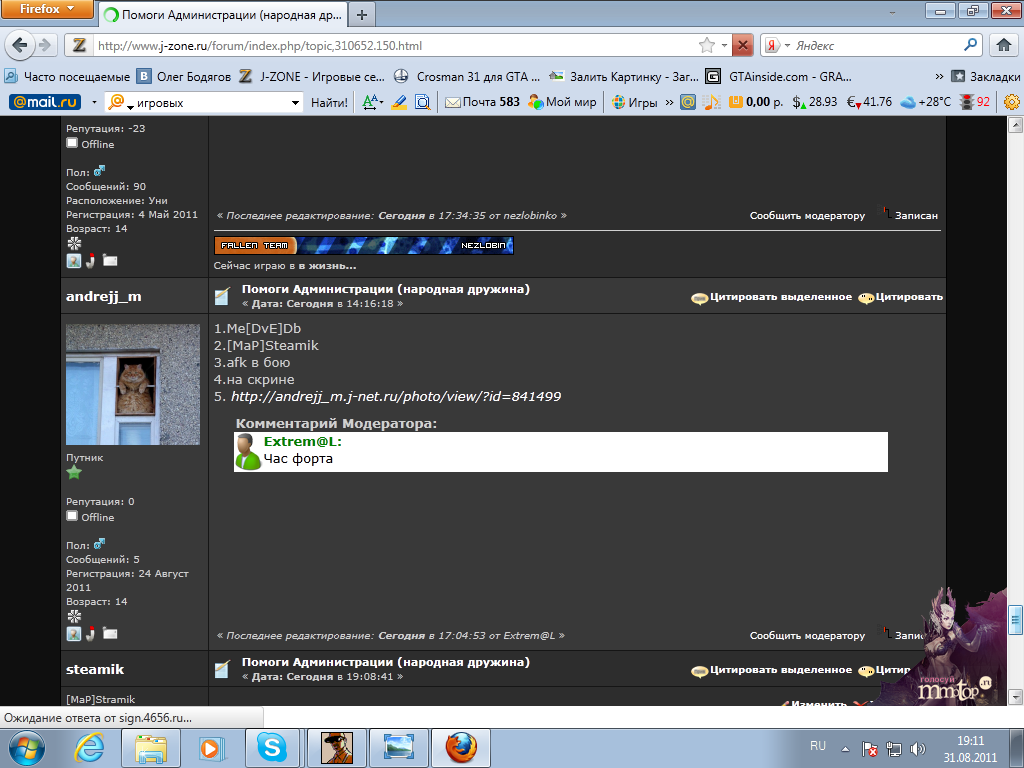Select the Помоги Администрации browser tab
Screen dimensions: 1024x768
click(223, 14)
